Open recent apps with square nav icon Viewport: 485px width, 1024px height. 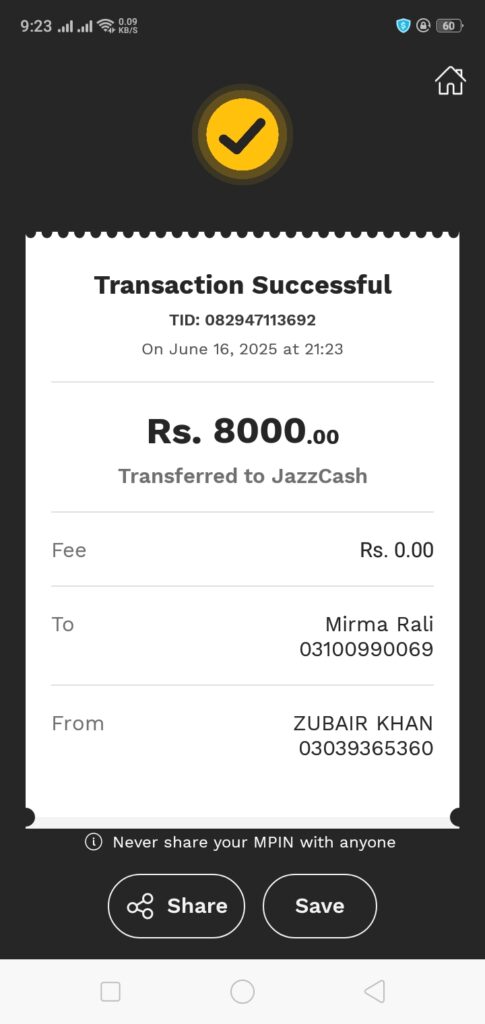click(x=110, y=991)
